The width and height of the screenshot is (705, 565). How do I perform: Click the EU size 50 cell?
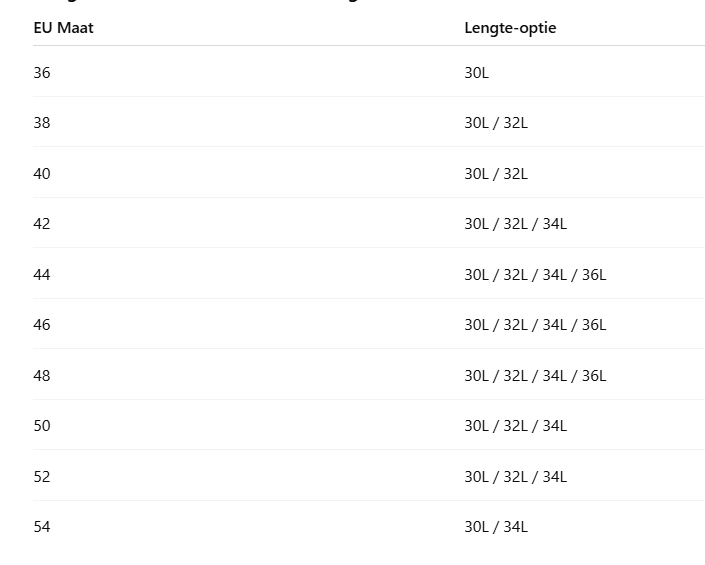[42, 425]
